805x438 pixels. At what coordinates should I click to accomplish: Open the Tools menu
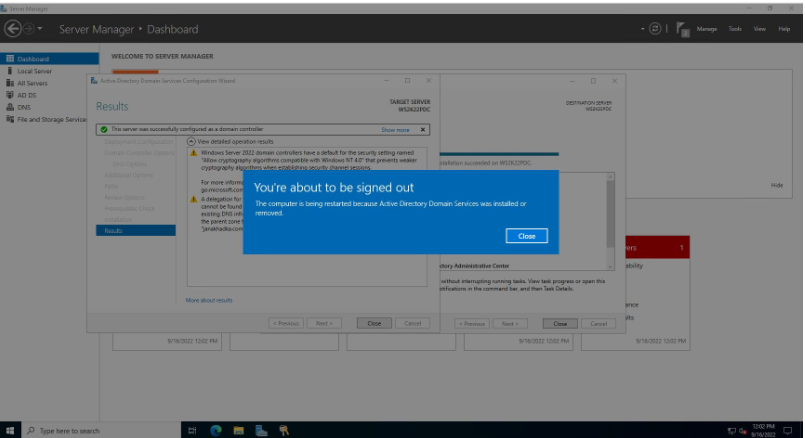[735, 29]
